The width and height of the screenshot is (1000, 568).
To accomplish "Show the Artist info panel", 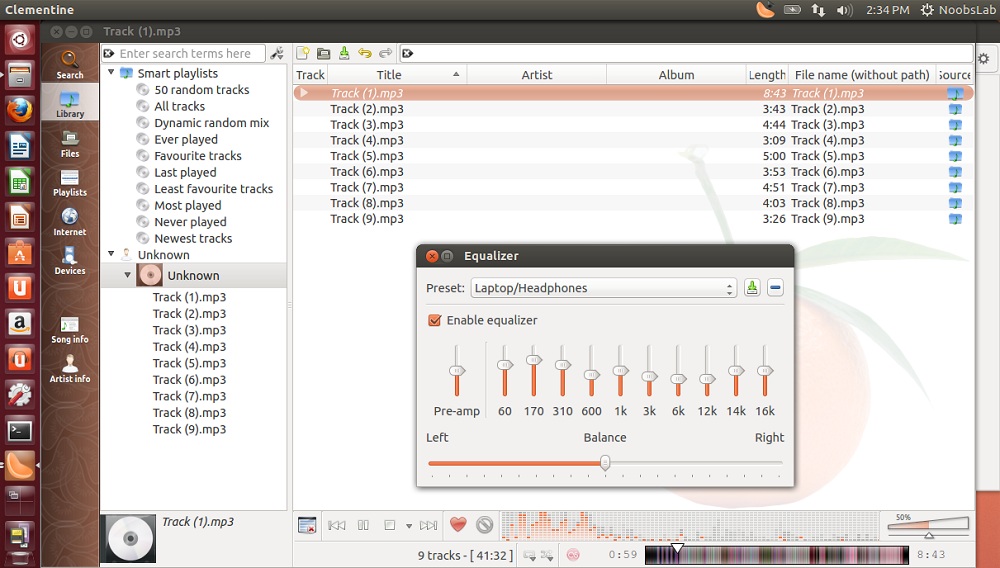I will tap(70, 368).
